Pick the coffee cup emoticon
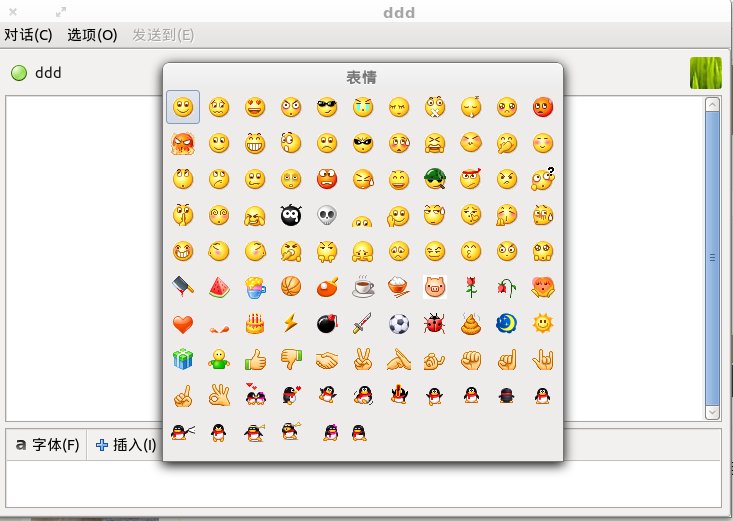Image resolution: width=733 pixels, height=521 pixels. (x=363, y=287)
